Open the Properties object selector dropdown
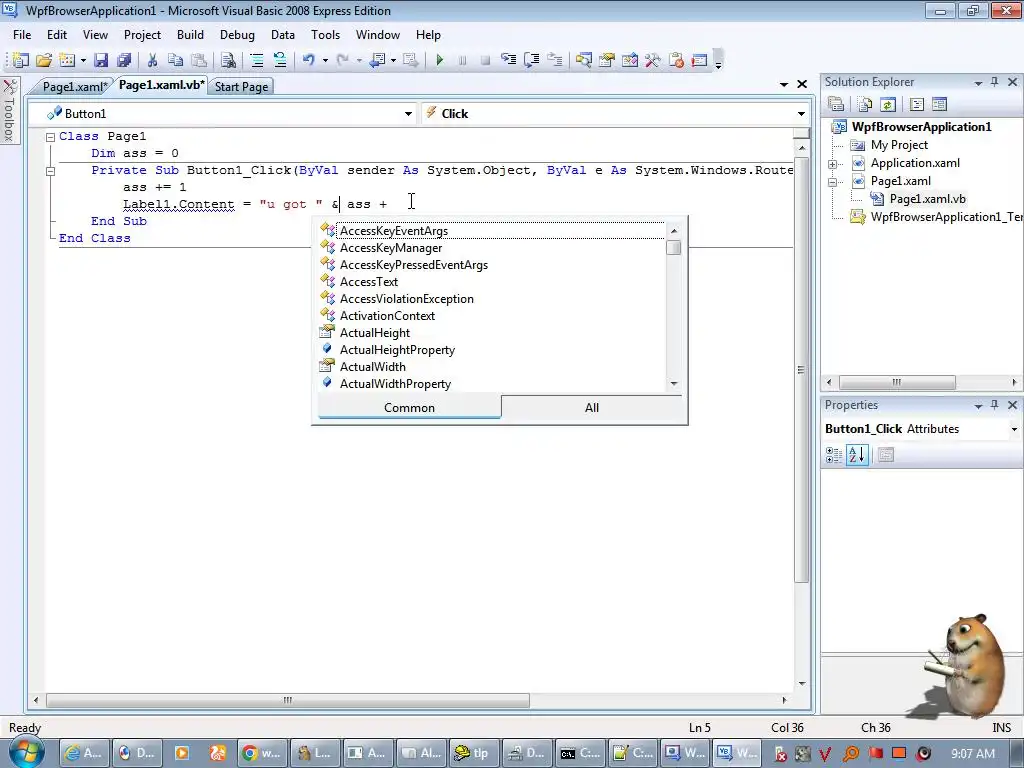Image resolution: width=1024 pixels, height=768 pixels. point(1014,429)
